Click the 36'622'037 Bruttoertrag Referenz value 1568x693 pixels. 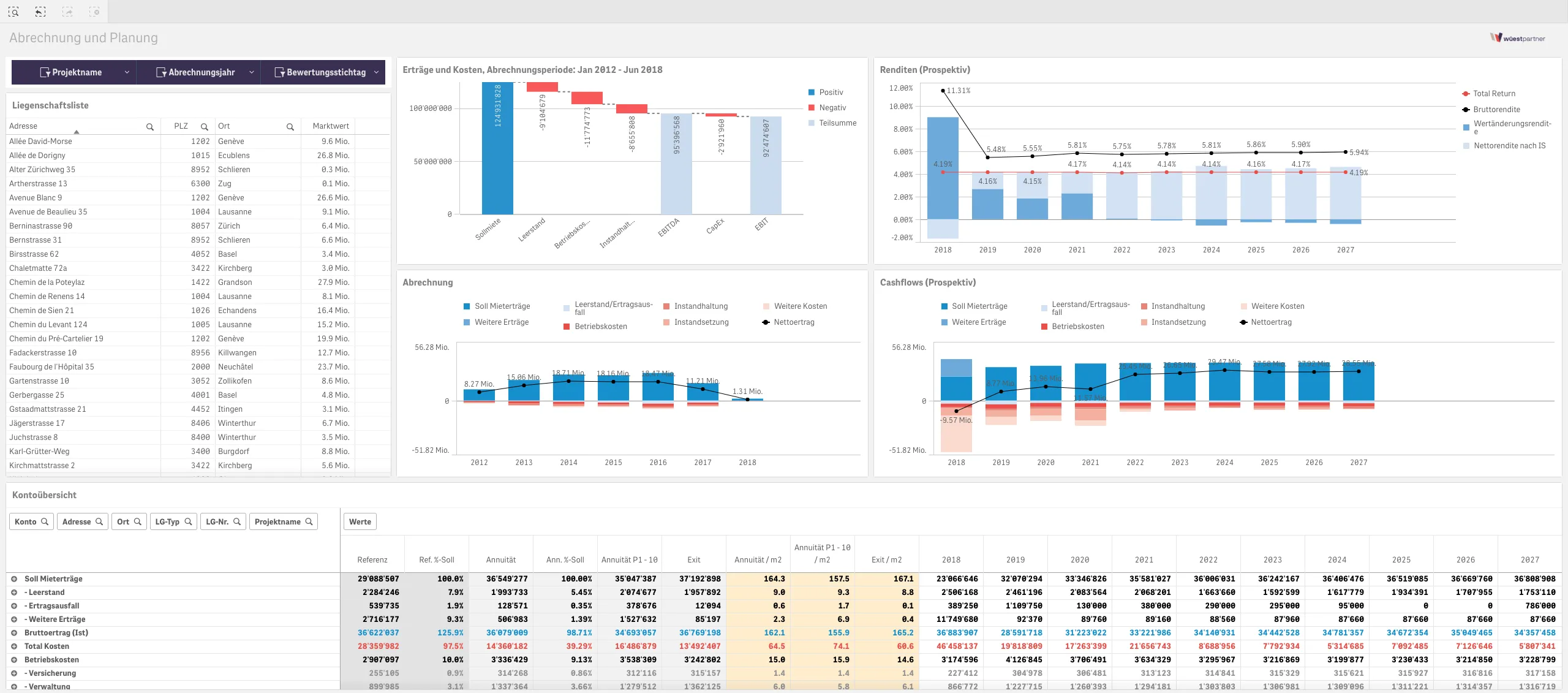tap(378, 632)
